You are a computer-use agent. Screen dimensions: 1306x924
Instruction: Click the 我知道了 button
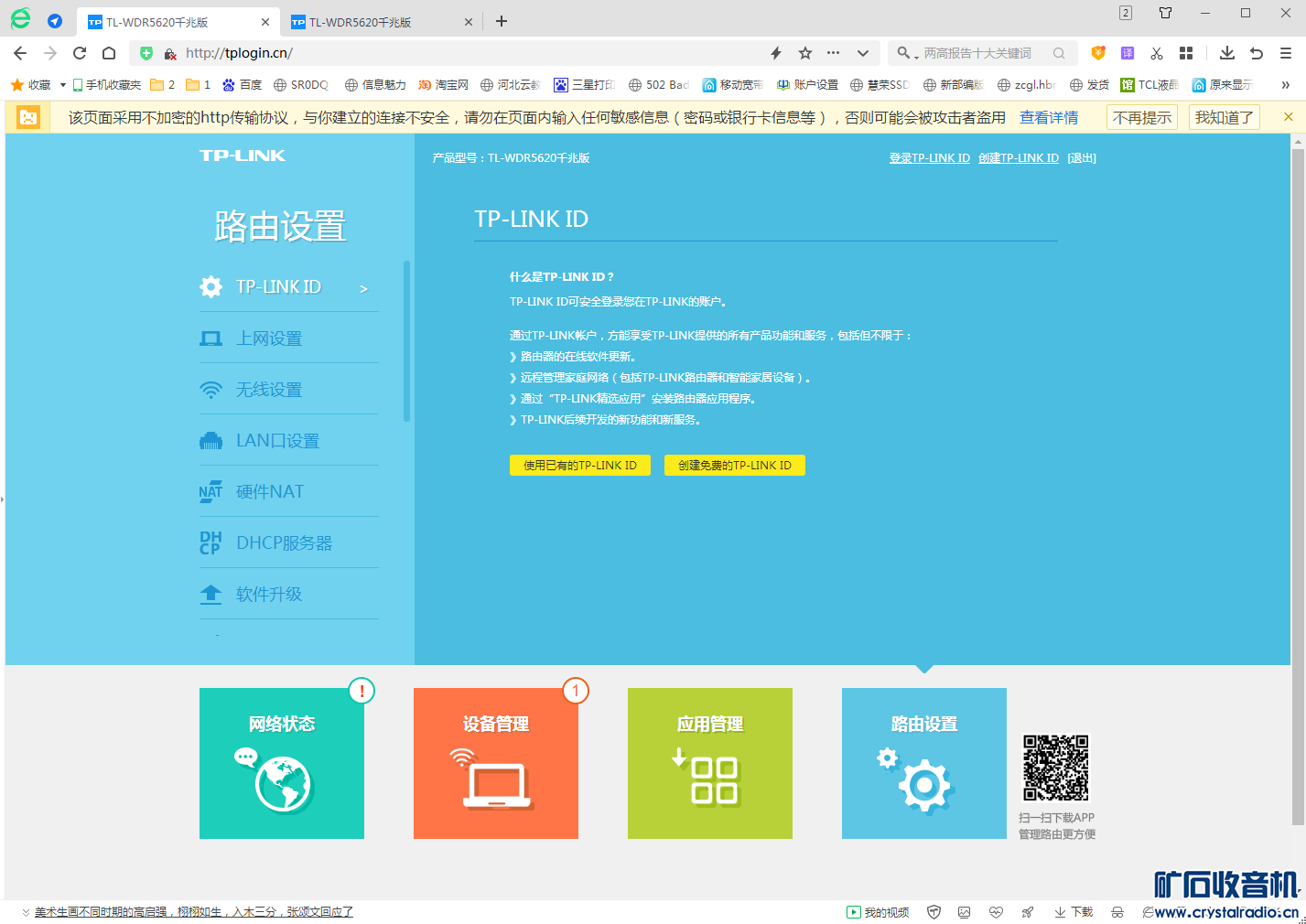[x=1224, y=117]
